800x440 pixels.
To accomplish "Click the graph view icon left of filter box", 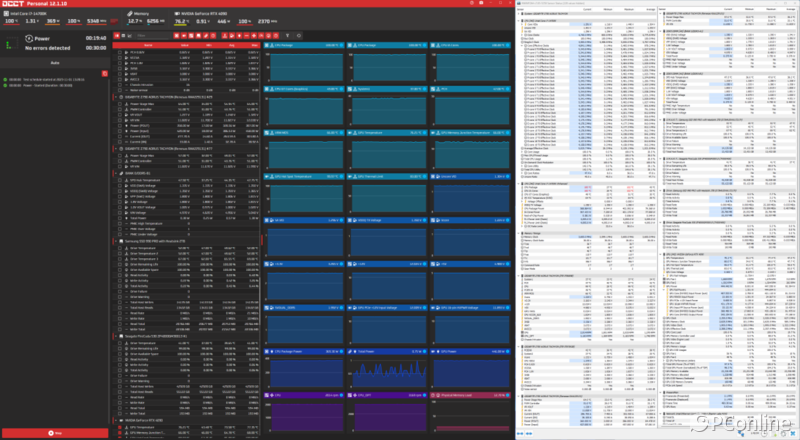I will (129, 36).
